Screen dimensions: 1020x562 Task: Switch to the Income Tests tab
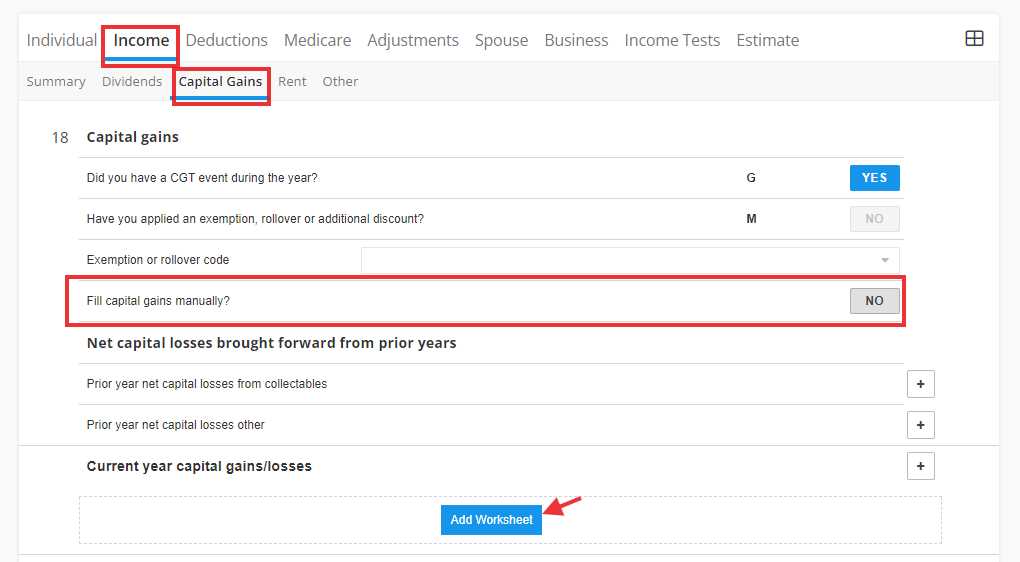672,40
